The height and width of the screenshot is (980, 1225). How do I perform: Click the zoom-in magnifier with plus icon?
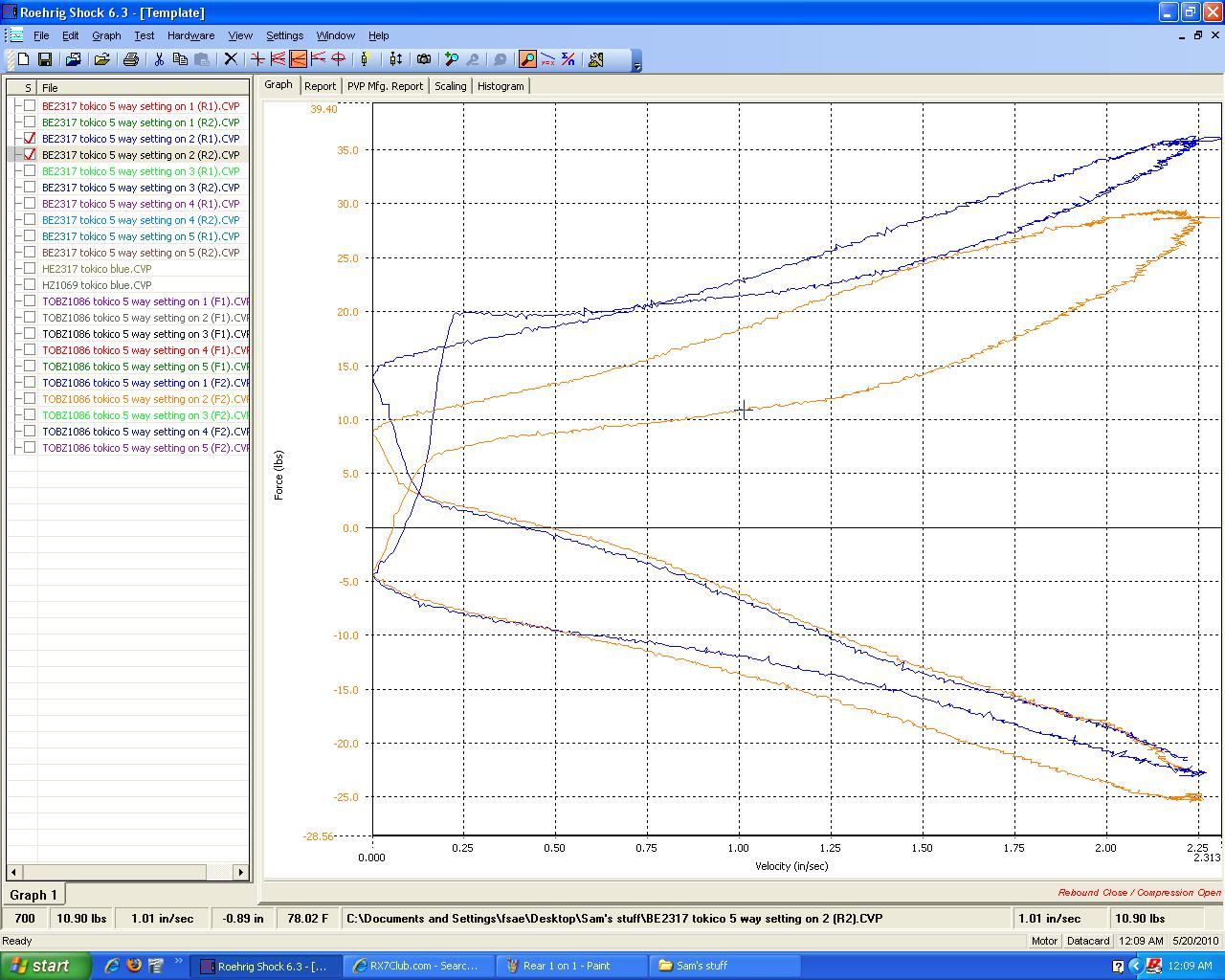(452, 59)
